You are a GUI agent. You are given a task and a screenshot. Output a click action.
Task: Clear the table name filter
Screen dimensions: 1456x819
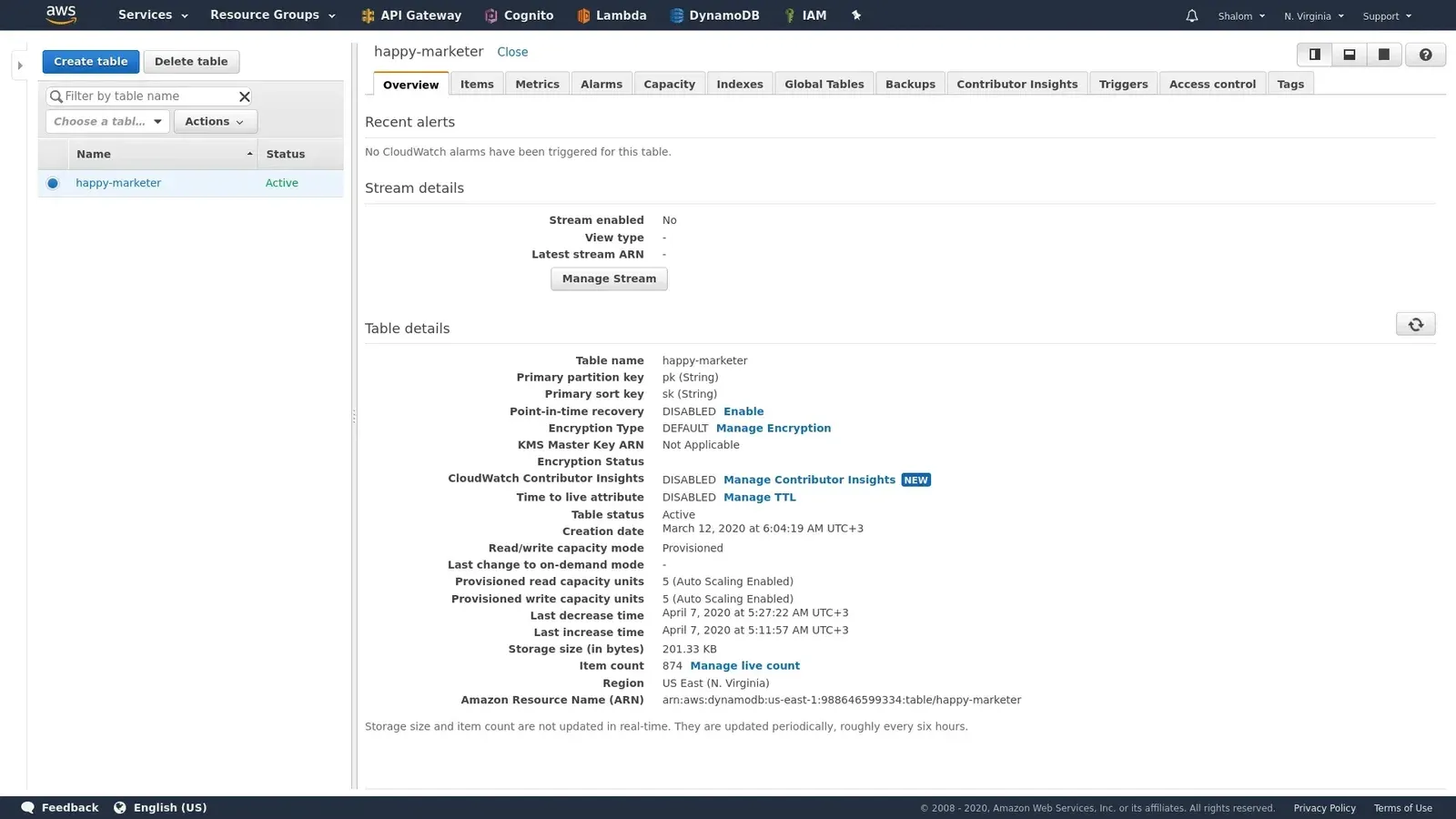[244, 96]
